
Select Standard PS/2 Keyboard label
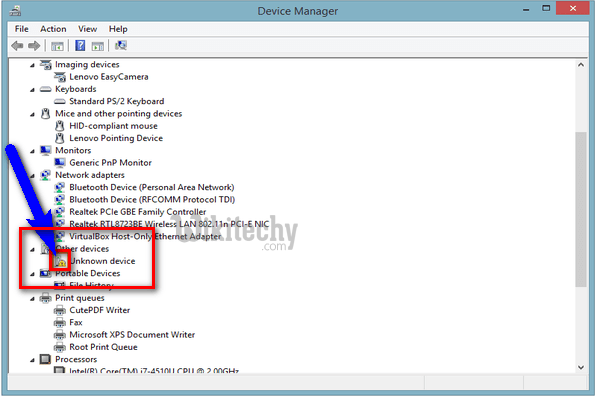[x=117, y=101]
